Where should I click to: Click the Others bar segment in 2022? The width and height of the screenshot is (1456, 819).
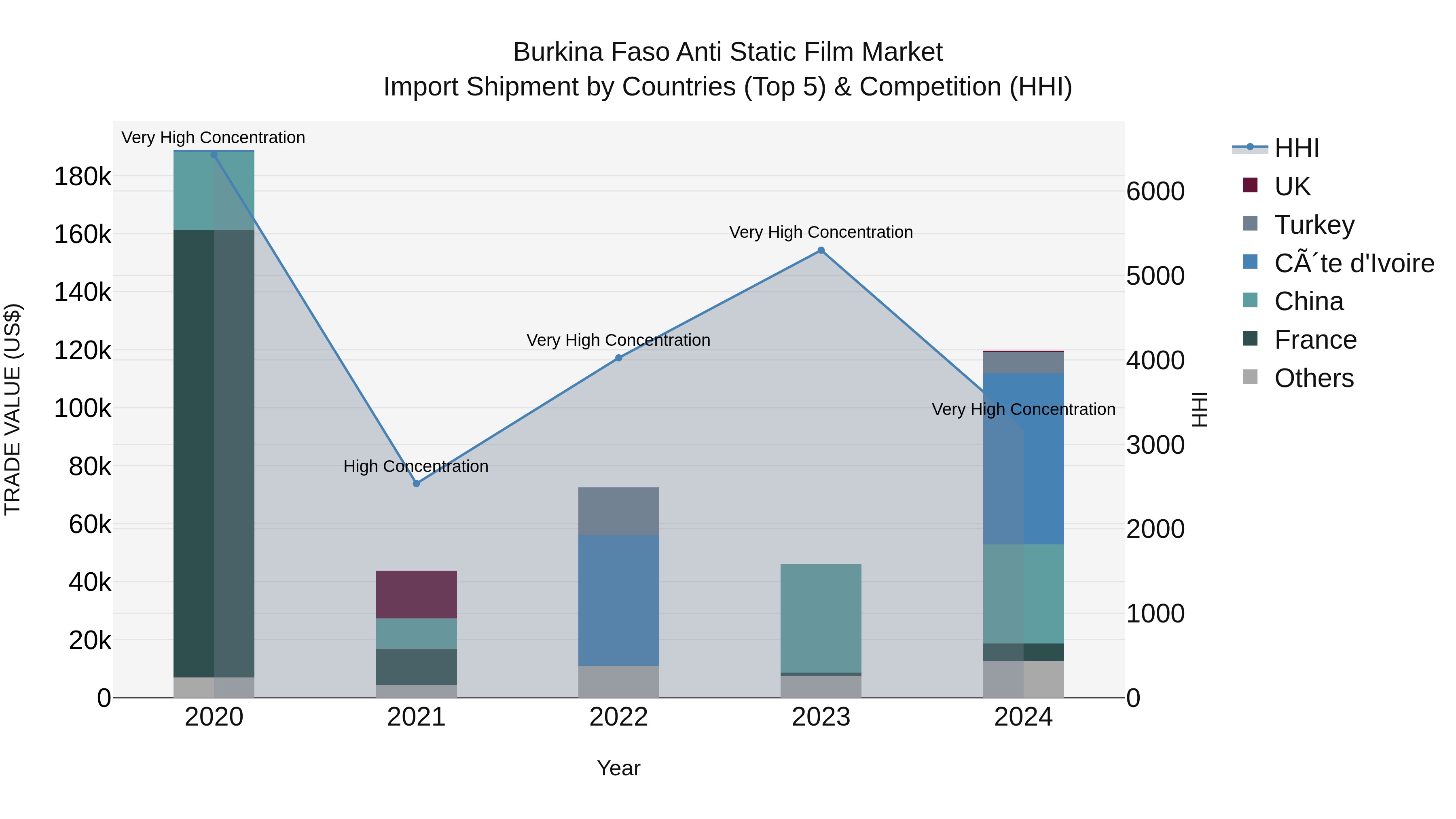(619, 681)
